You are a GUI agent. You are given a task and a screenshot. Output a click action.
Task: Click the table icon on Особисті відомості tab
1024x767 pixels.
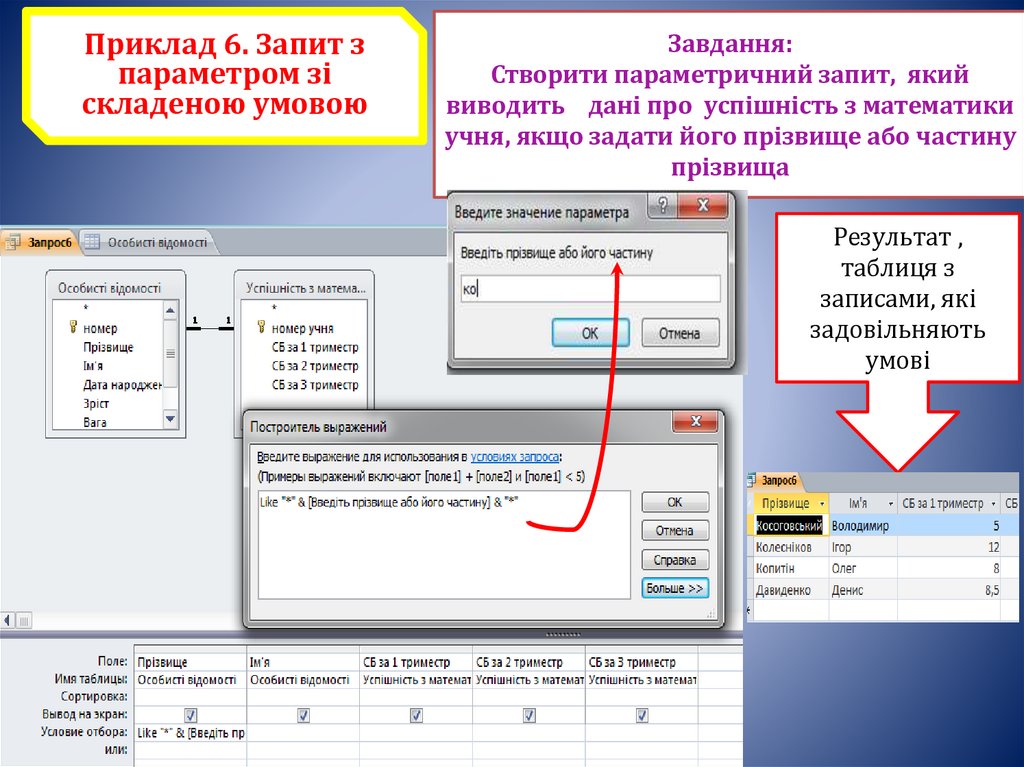(x=93, y=242)
